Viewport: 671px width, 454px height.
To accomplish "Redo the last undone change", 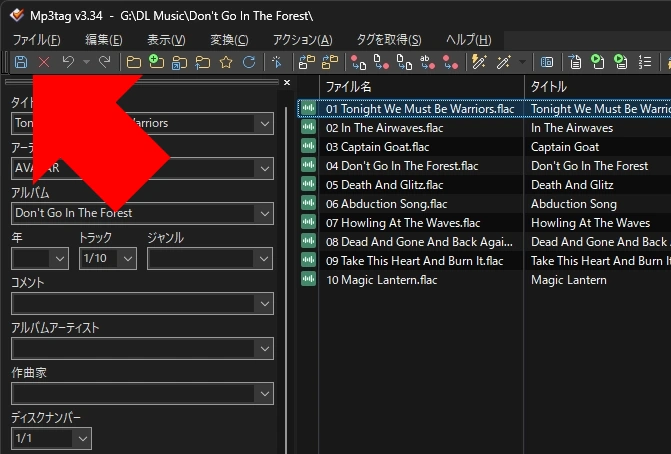I will coord(104,62).
